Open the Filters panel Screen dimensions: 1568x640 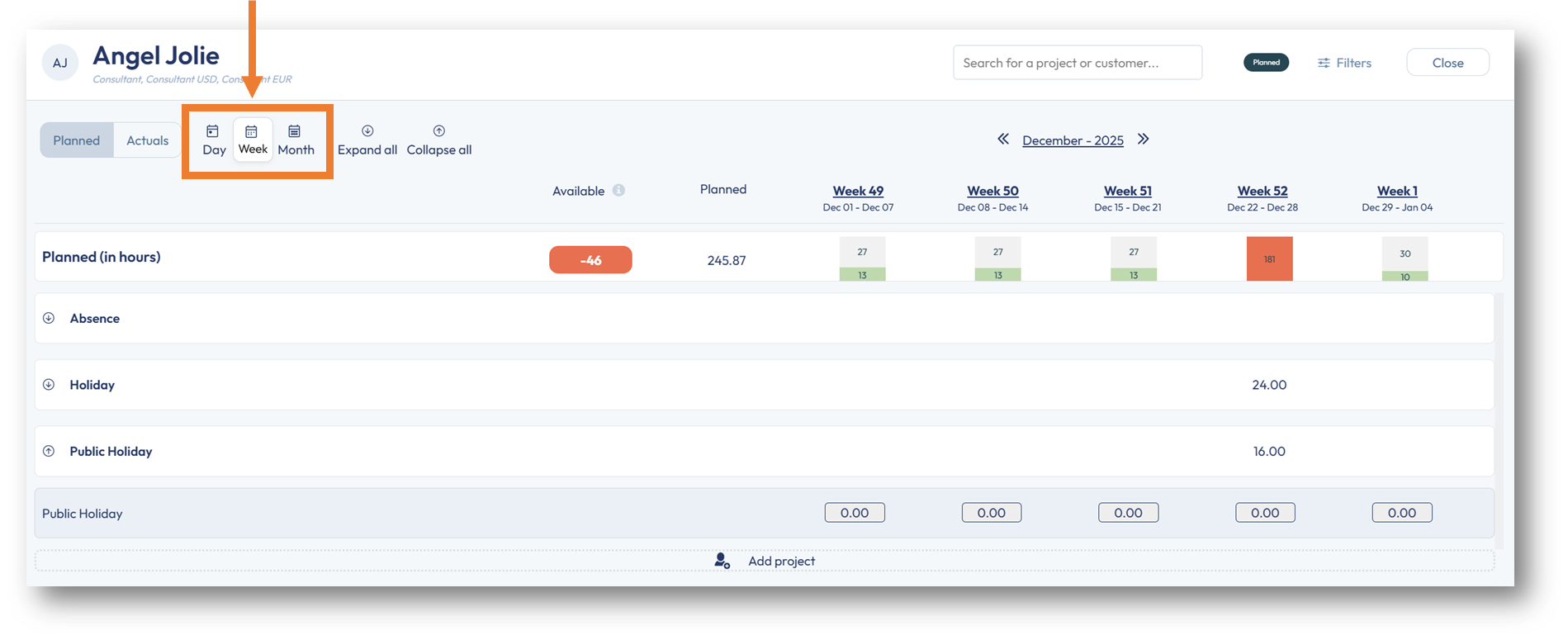coord(1344,63)
